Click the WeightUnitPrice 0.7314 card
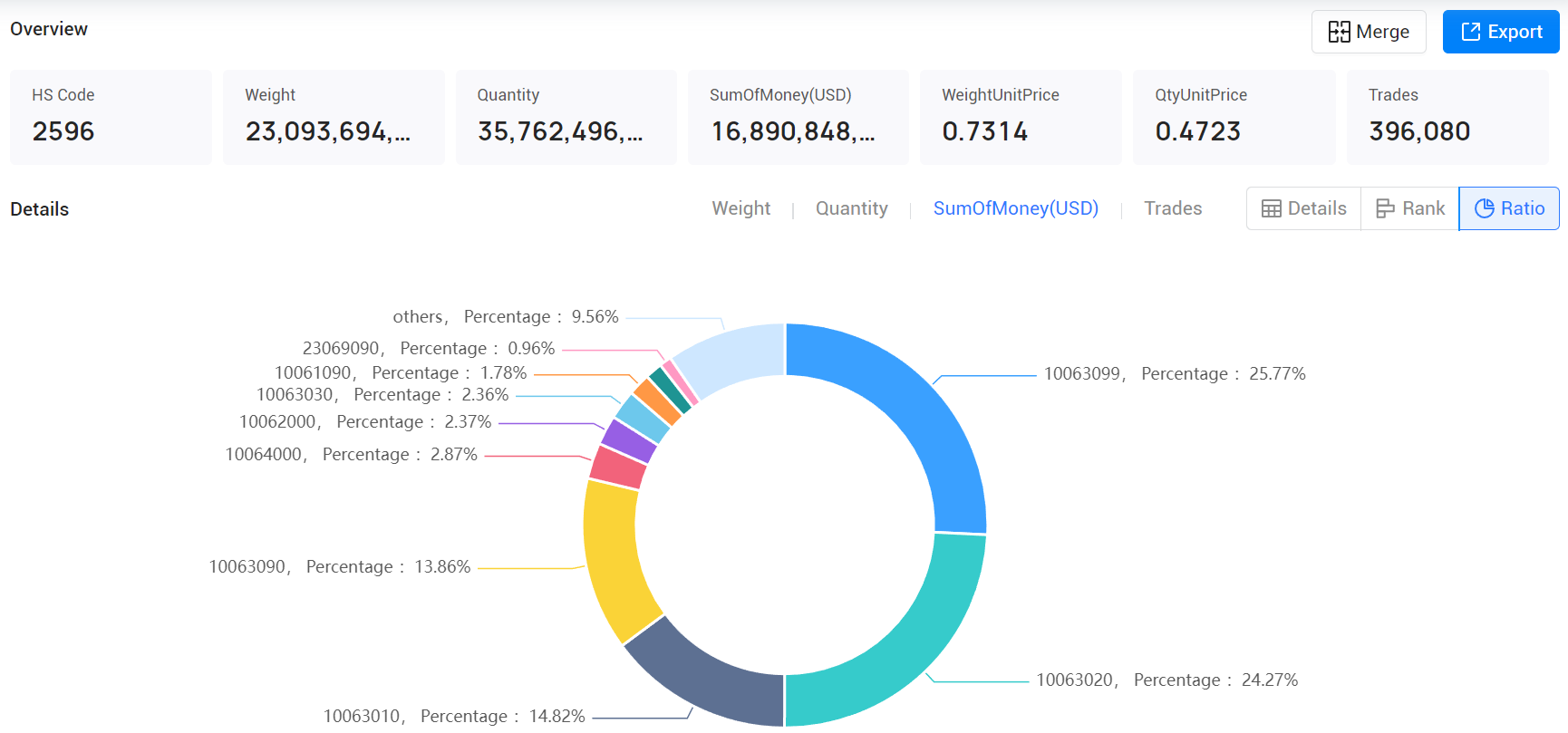1568x733 pixels. [1021, 117]
